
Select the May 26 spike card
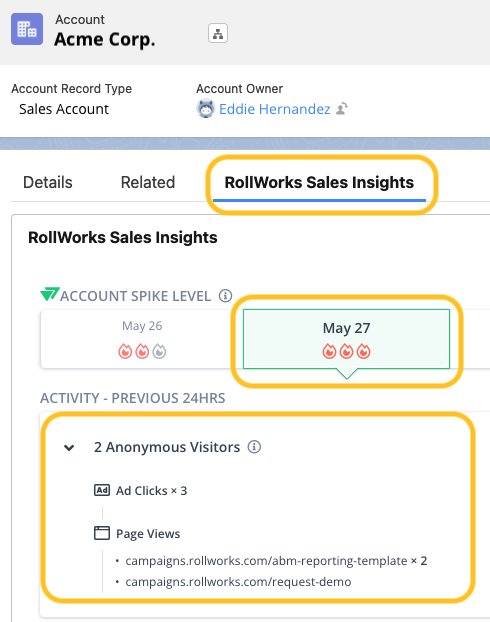[x=142, y=339]
